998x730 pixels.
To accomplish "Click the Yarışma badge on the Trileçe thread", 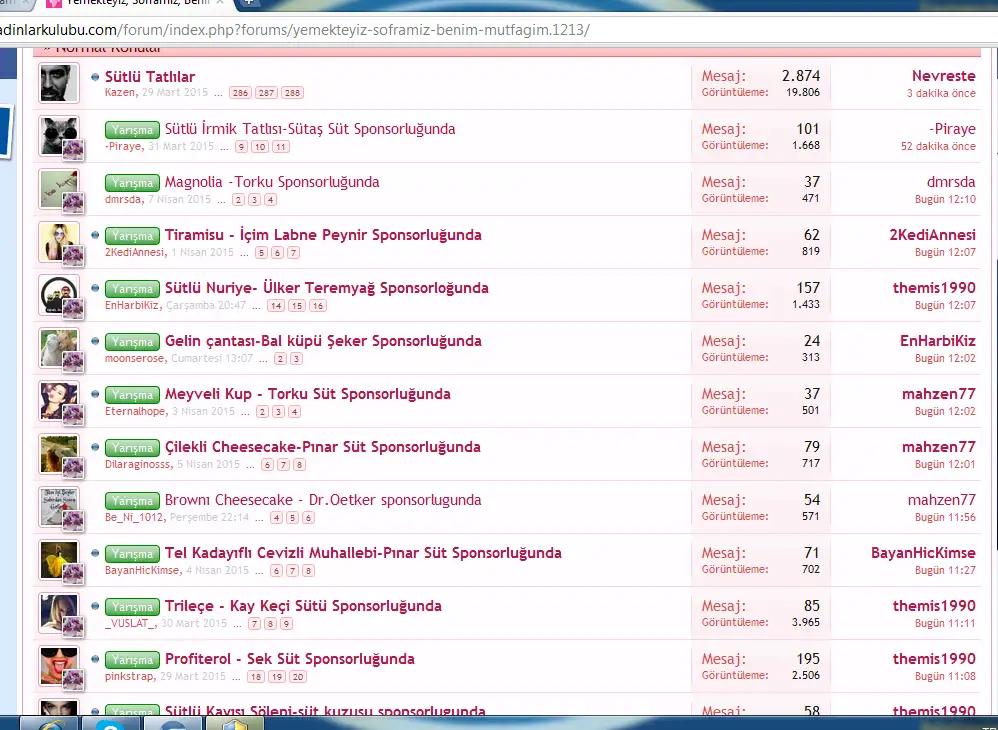I will (132, 607).
